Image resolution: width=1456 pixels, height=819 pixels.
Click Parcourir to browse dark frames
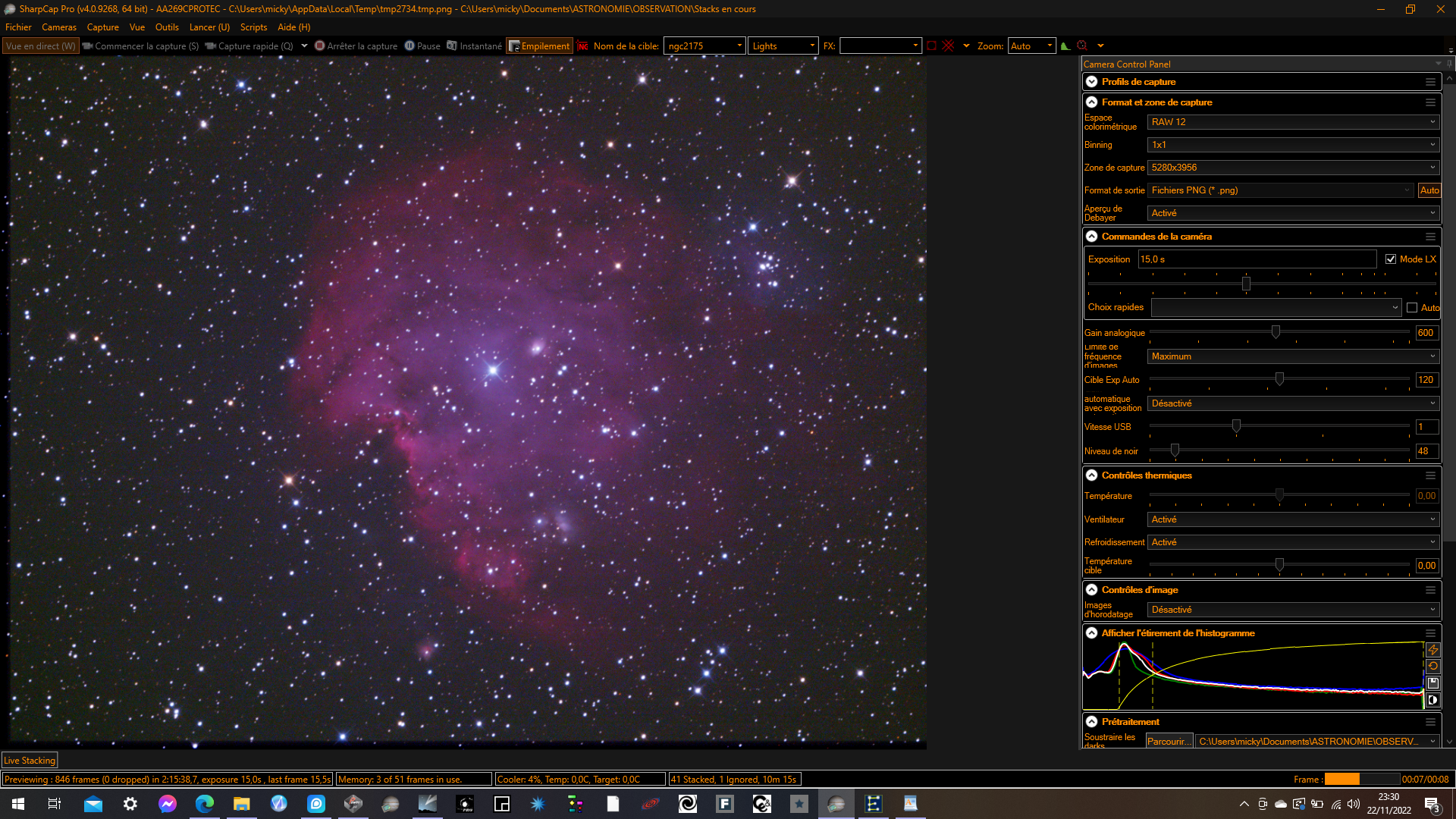[x=1169, y=742]
